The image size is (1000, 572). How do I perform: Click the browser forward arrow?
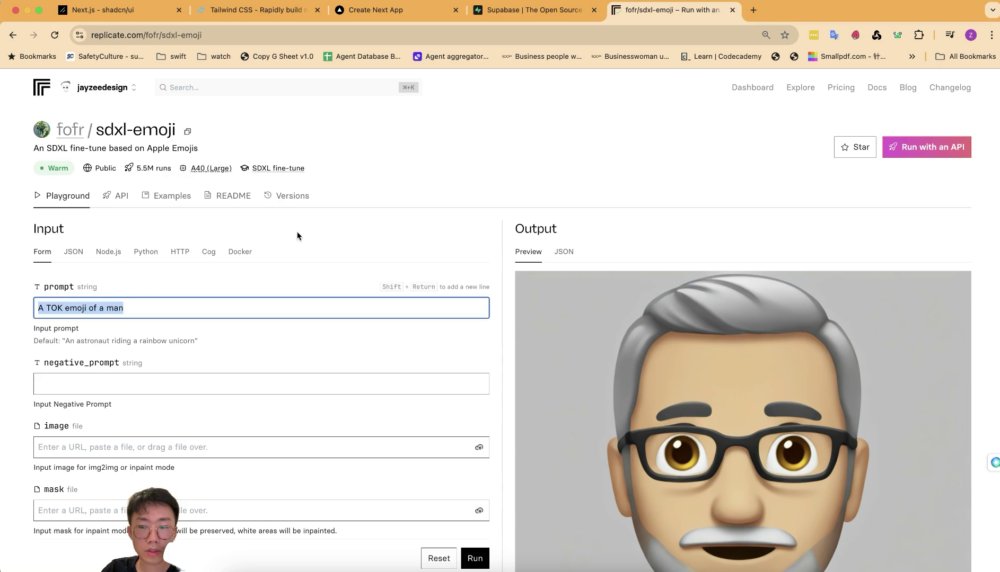(x=34, y=35)
